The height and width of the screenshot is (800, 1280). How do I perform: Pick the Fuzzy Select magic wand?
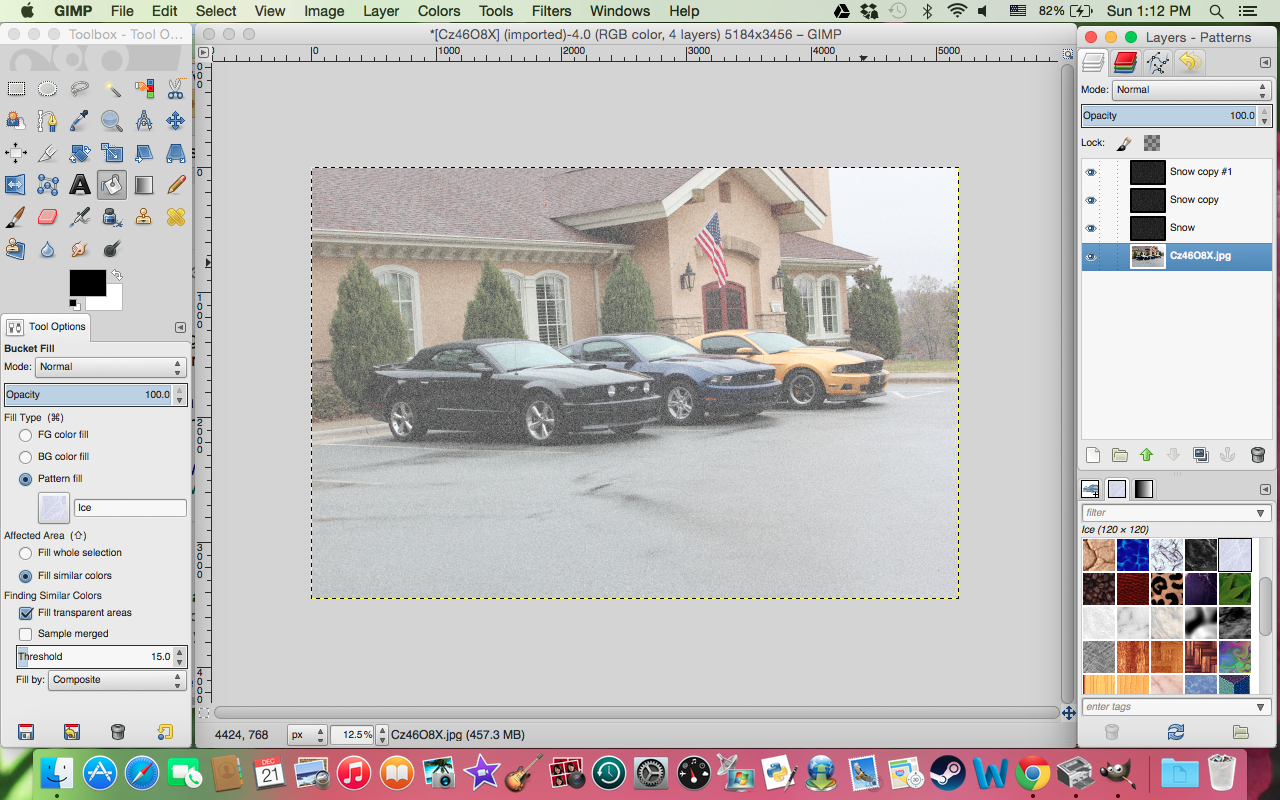coord(112,89)
